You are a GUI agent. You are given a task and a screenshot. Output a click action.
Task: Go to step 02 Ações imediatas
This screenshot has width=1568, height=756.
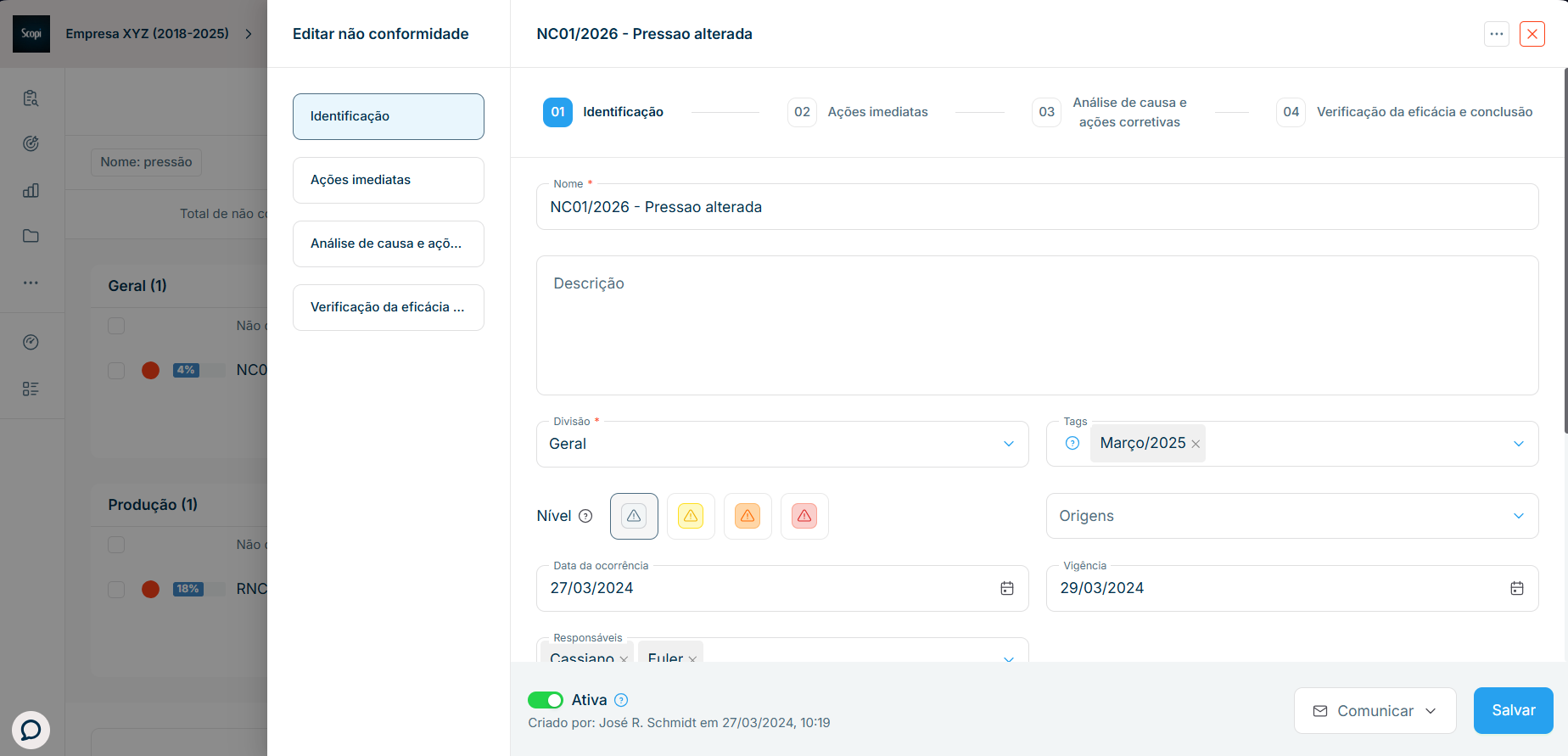(858, 112)
